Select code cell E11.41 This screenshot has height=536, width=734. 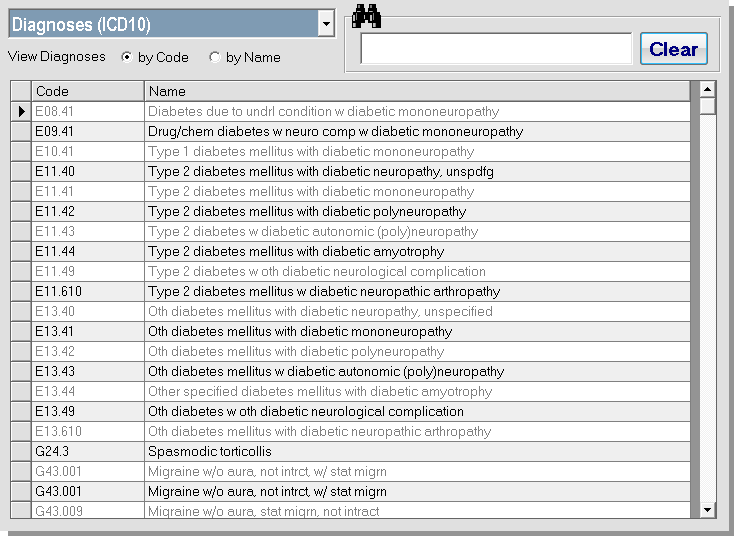click(88, 191)
